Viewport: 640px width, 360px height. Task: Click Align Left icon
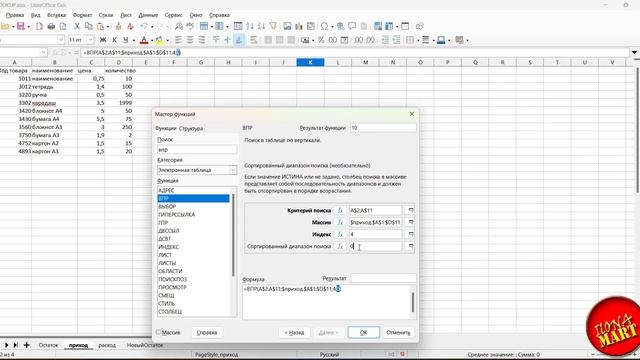coord(178,40)
